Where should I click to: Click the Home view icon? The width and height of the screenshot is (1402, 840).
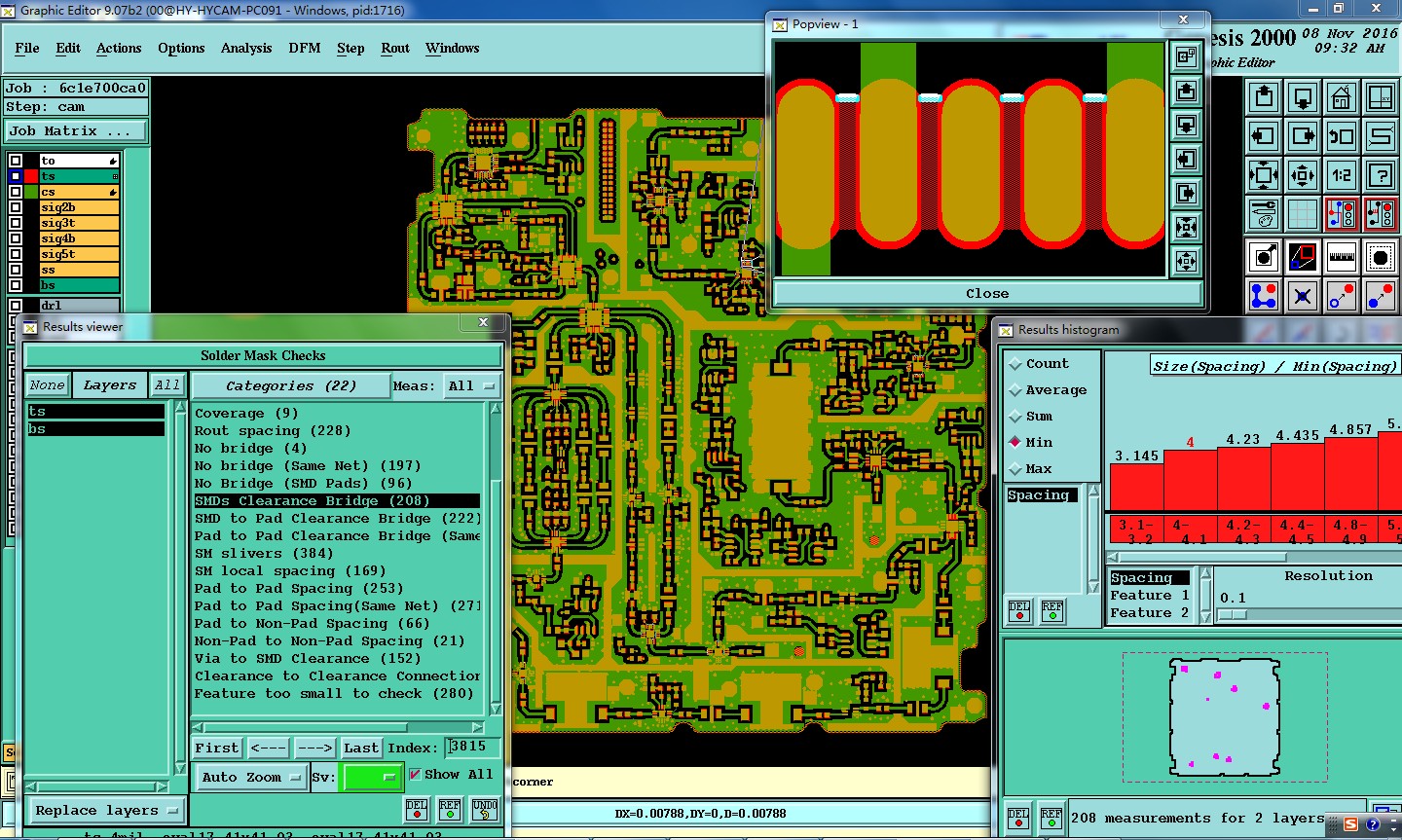click(1342, 97)
